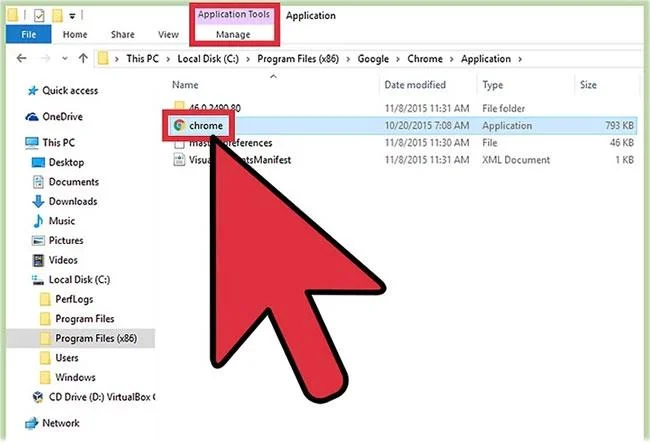Click the '46 KB' size cell
This screenshot has width=650, height=444.
[622, 143]
